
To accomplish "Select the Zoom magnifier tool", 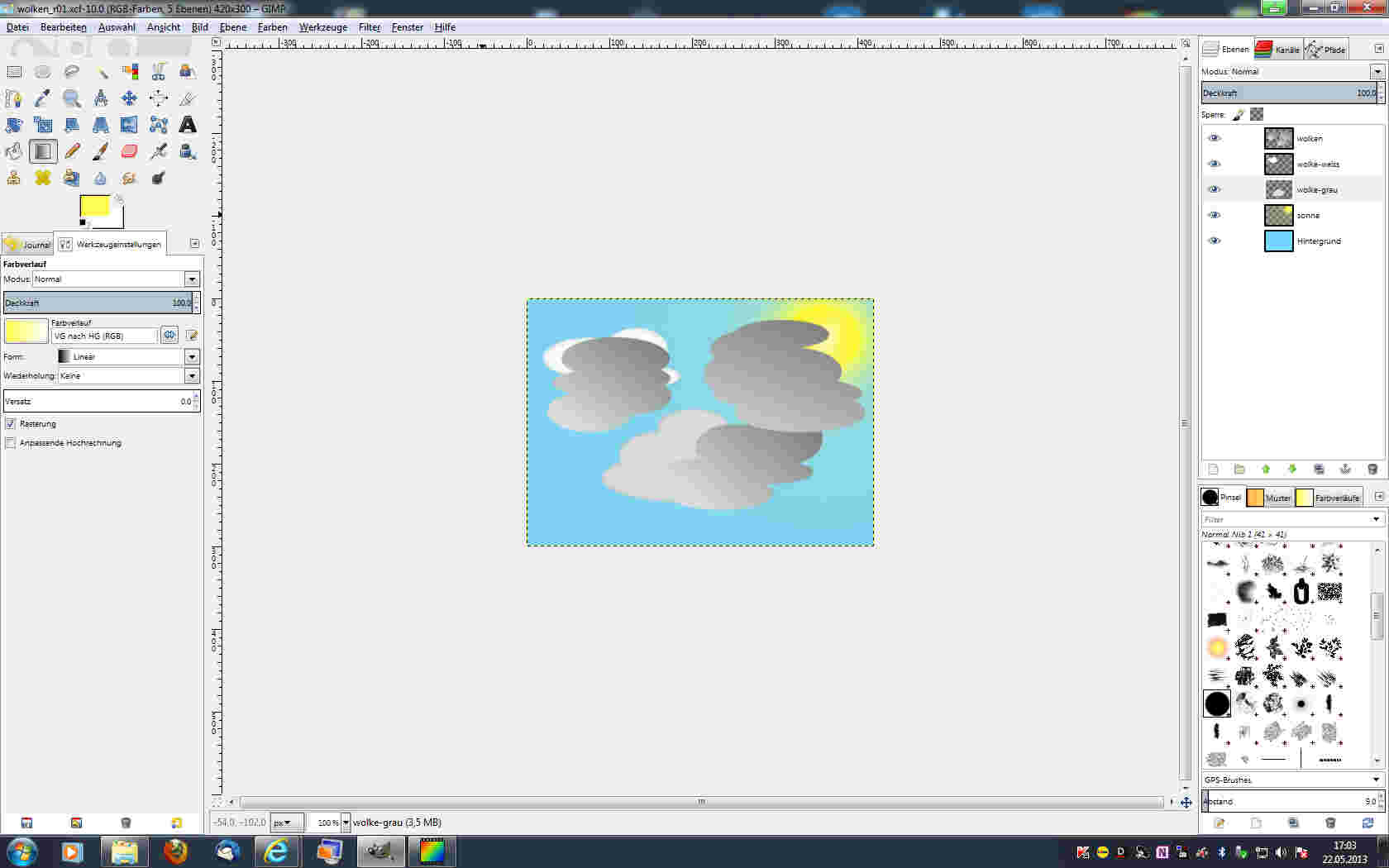I will coord(72,98).
